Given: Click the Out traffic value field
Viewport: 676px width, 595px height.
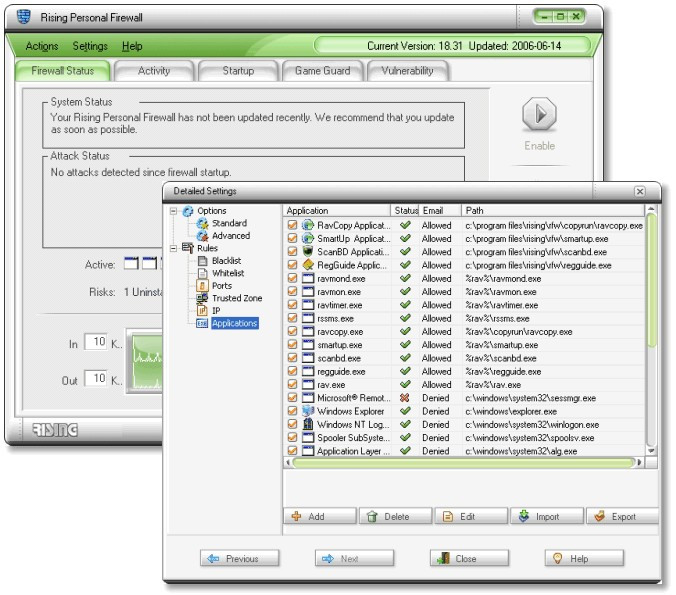Looking at the screenshot, I should [x=96, y=378].
